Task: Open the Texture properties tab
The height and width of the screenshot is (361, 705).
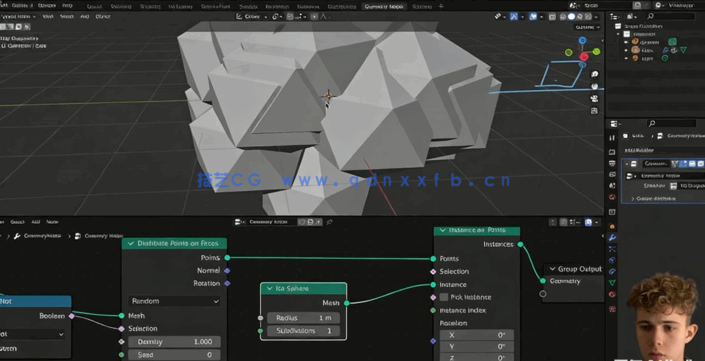Action: point(612,309)
